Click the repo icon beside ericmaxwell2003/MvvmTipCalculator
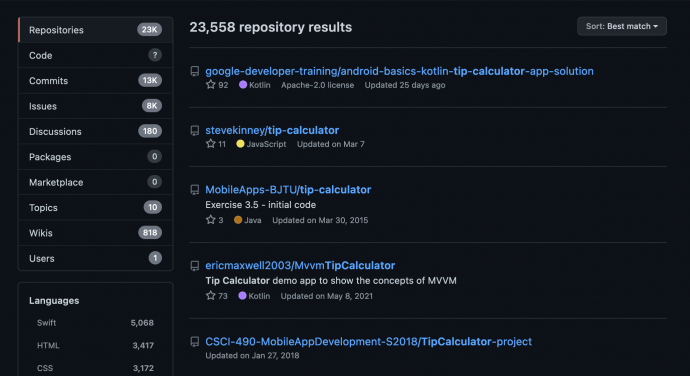The image size is (690, 376). point(195,265)
